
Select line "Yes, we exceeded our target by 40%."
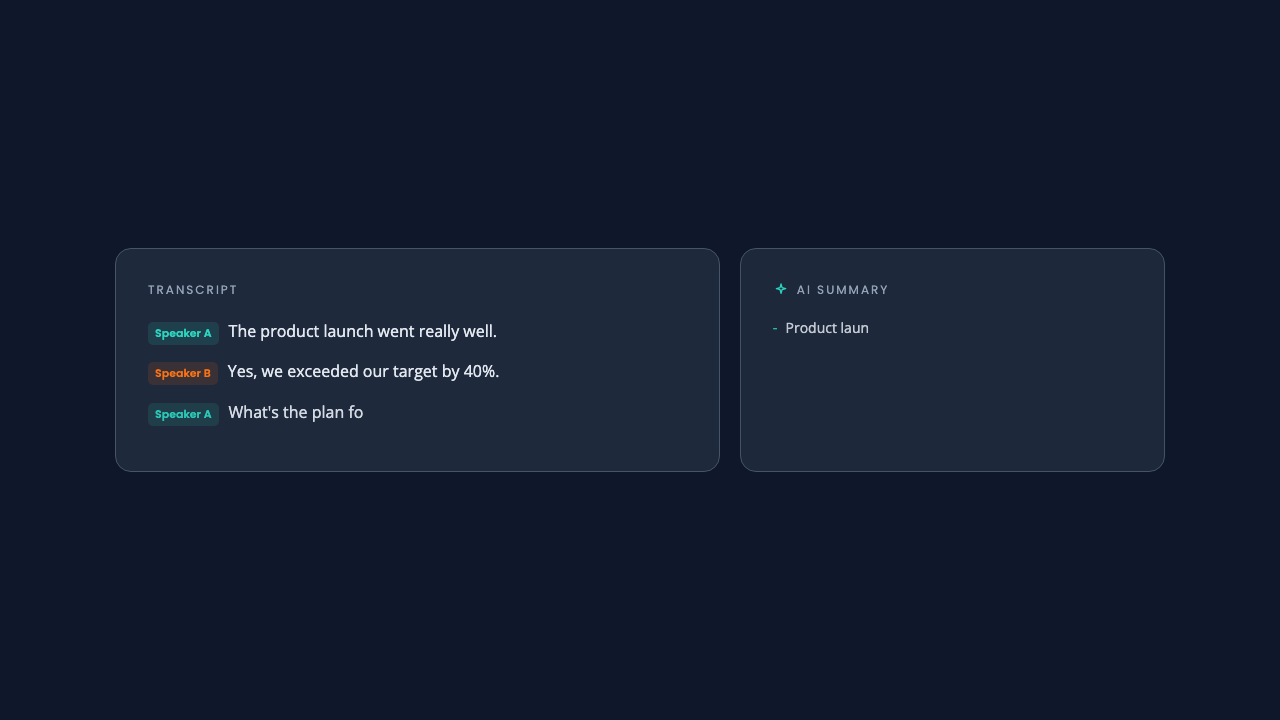[x=363, y=371]
